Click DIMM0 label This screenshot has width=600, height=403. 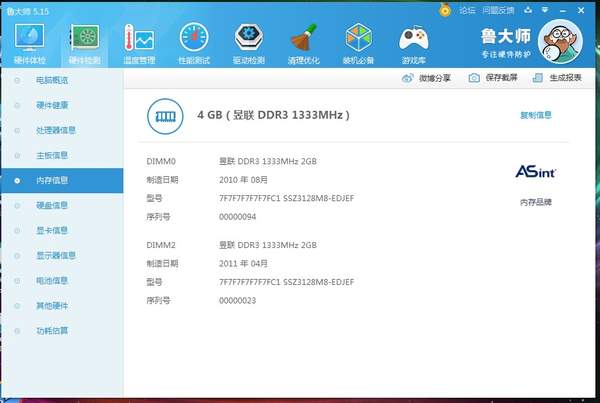[x=161, y=162]
